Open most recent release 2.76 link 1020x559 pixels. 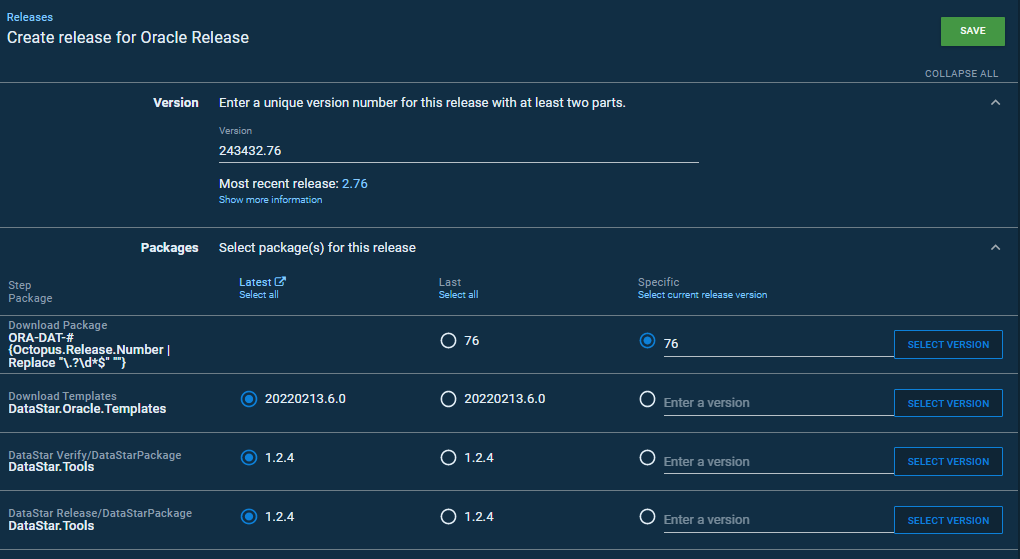pyautogui.click(x=355, y=184)
